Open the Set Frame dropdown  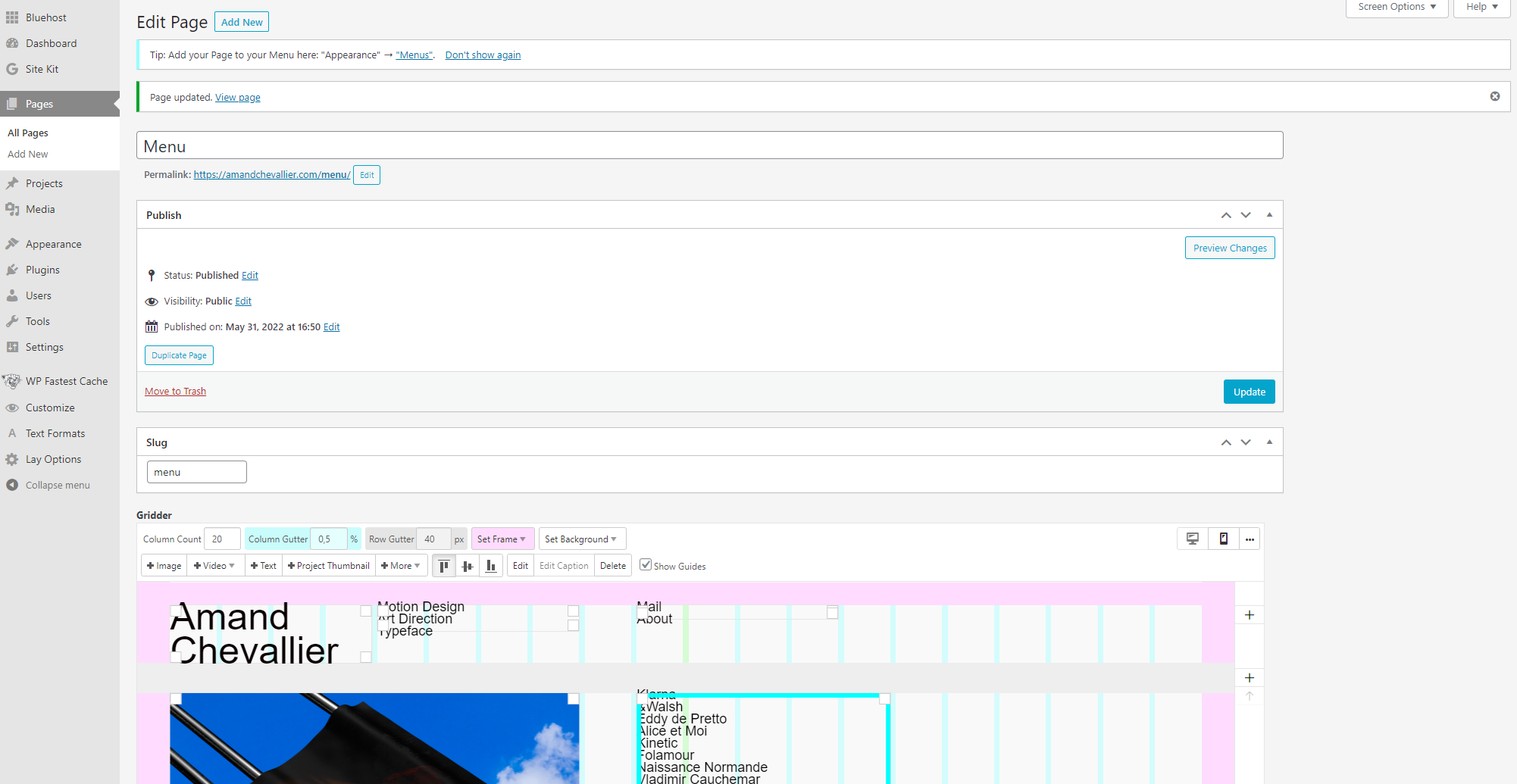click(502, 539)
